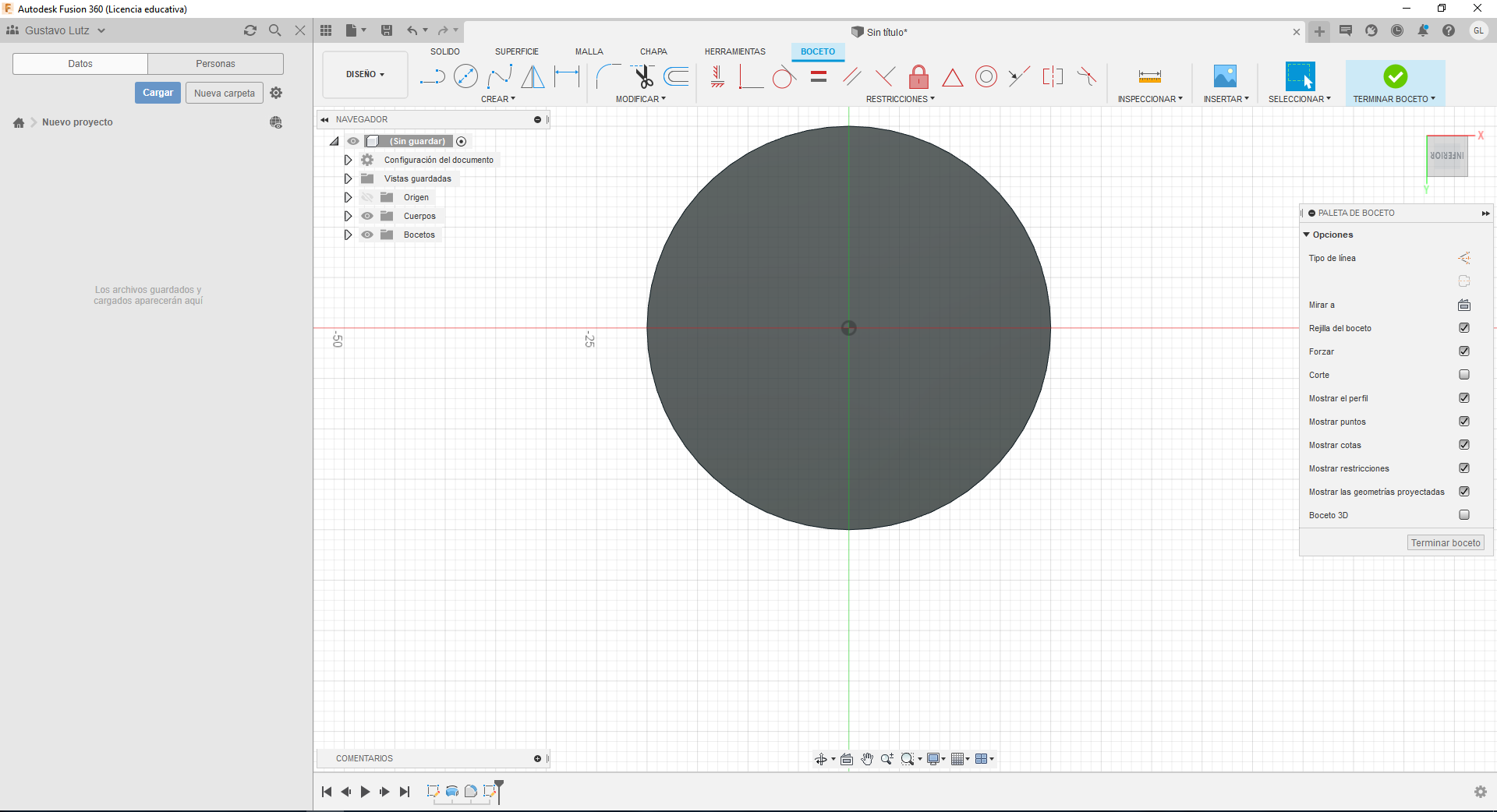
Task: Switch to the SUPERFICIE tab
Action: click(517, 51)
